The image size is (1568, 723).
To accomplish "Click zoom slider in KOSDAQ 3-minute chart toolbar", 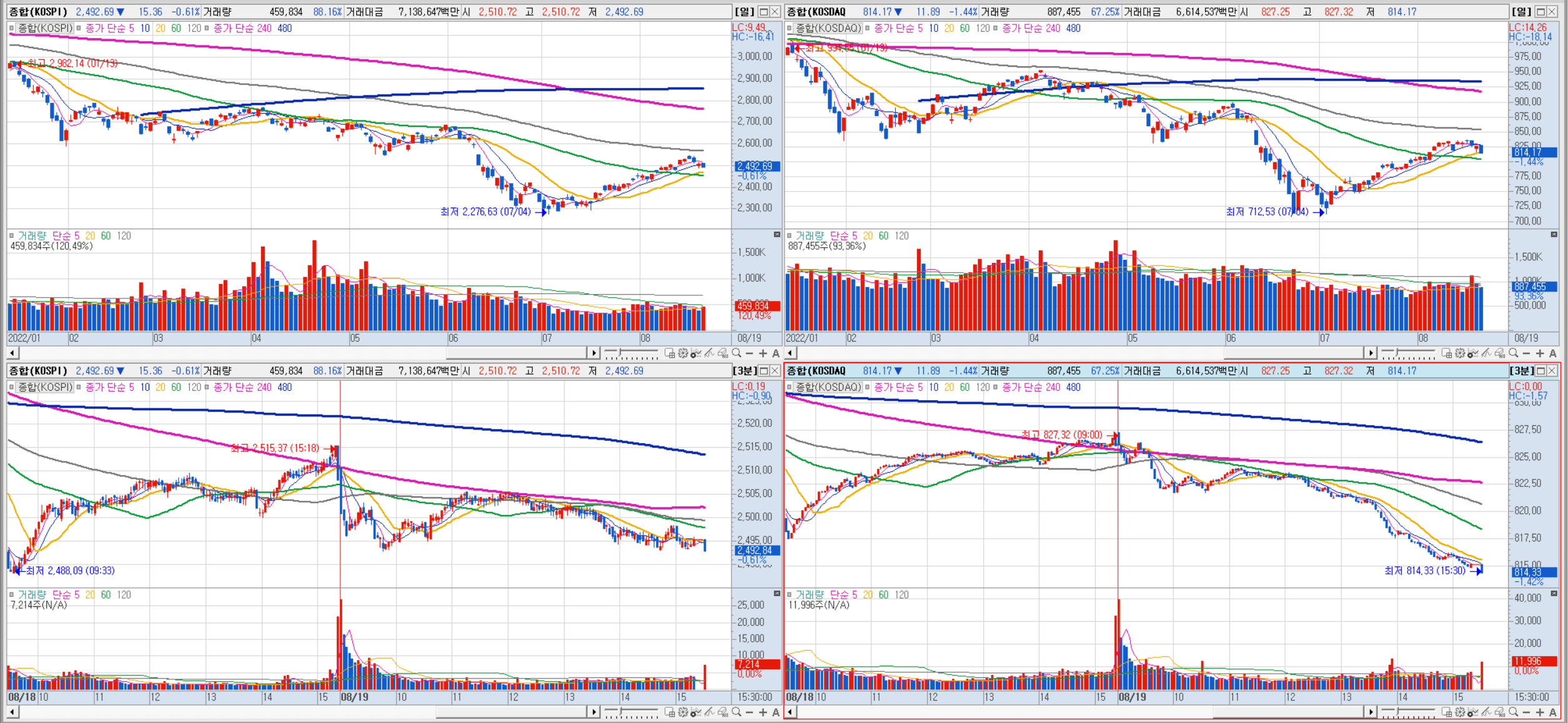I will pos(1408,712).
